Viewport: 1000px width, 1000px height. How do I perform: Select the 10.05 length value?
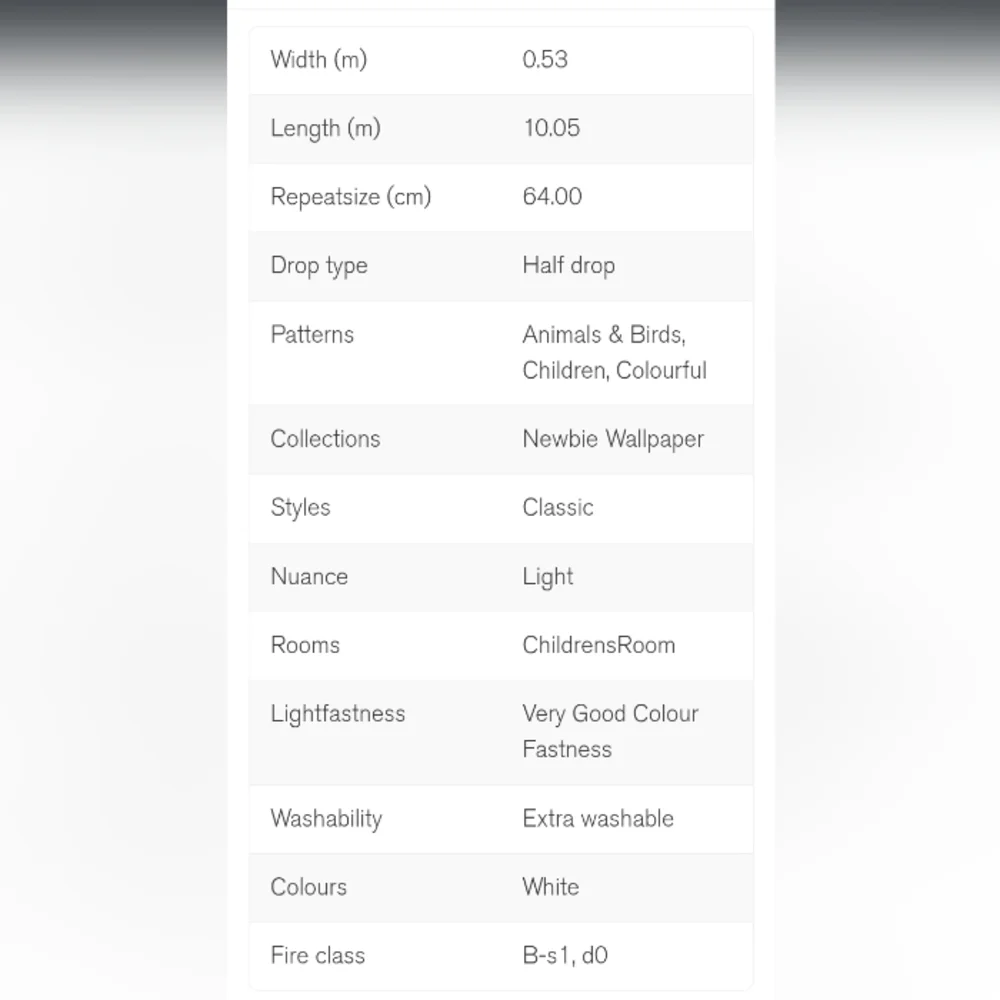click(x=552, y=128)
